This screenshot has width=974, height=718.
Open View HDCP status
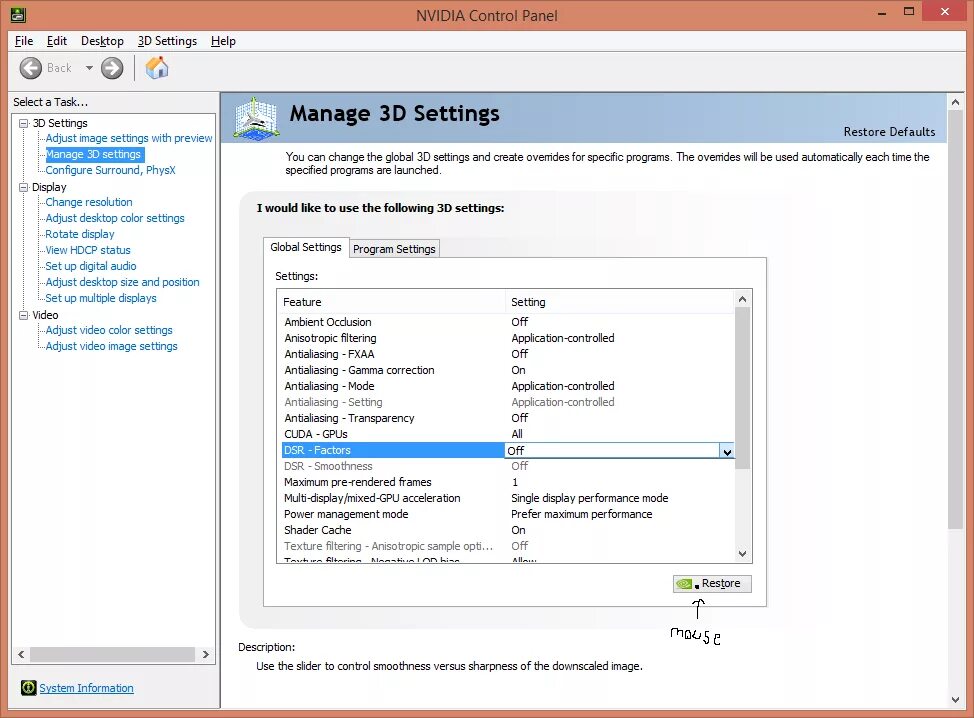tap(88, 250)
